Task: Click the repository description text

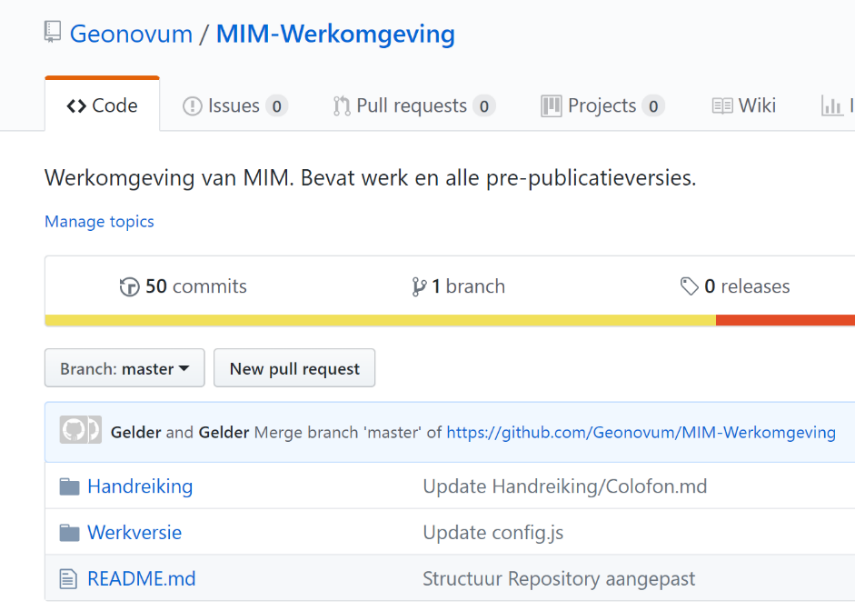Action: tap(370, 178)
